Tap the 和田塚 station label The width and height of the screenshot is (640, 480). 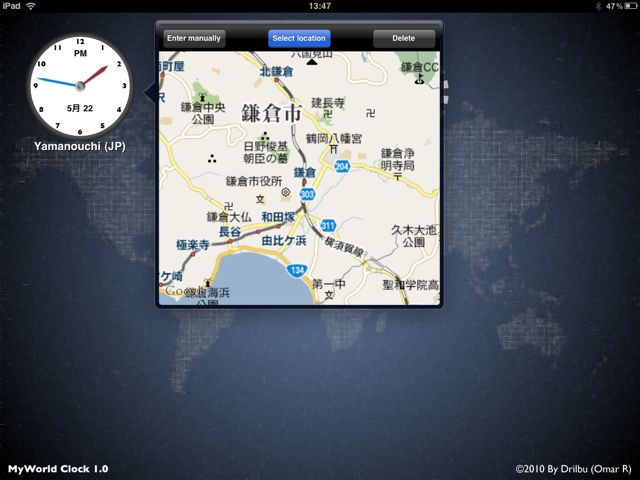(x=278, y=217)
